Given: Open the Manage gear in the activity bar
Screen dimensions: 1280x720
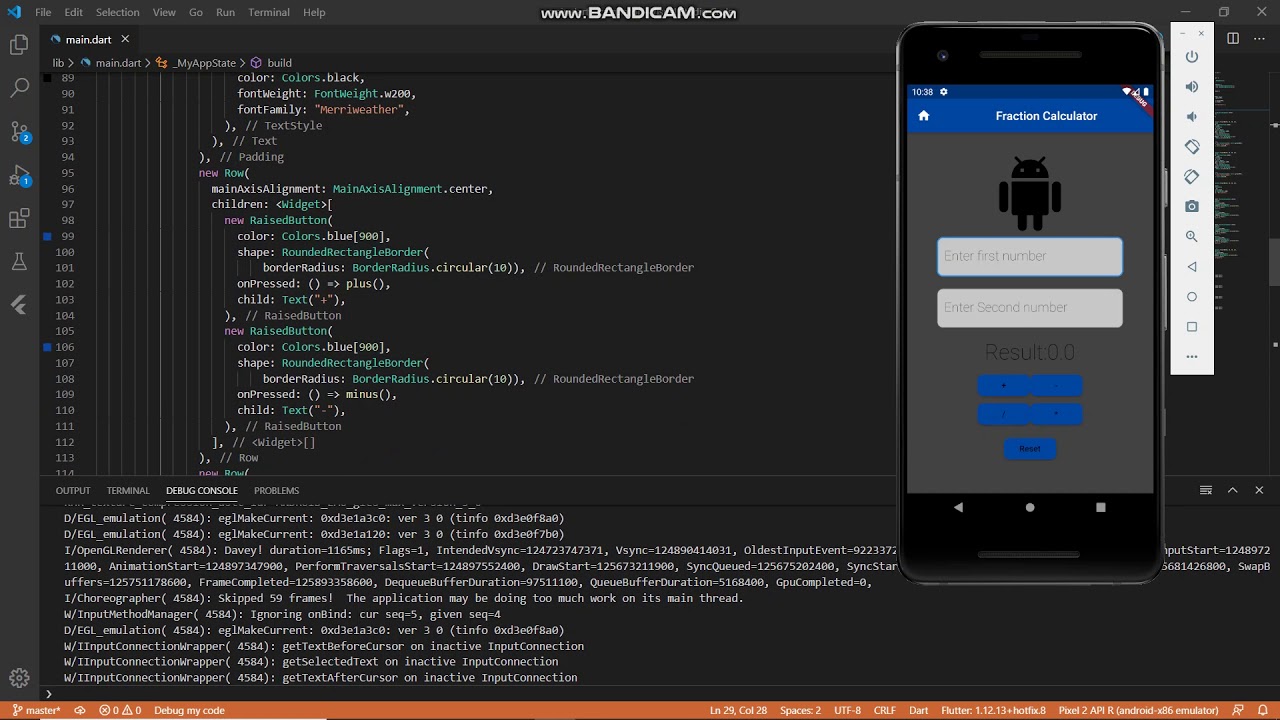Looking at the screenshot, I should click(19, 680).
